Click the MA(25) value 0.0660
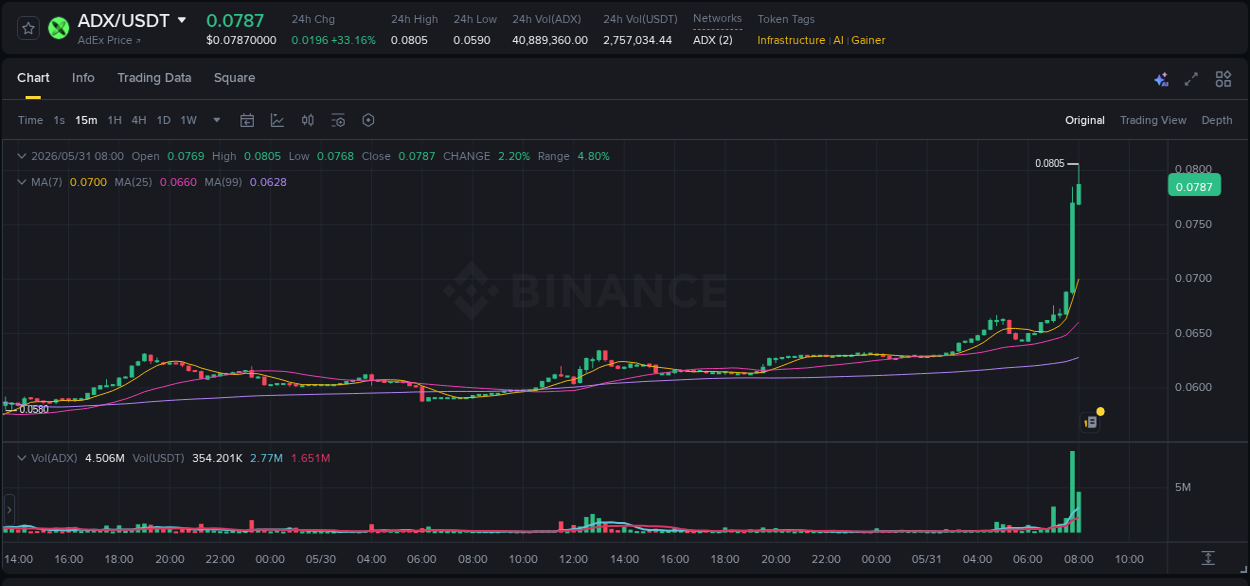The height and width of the screenshot is (586, 1250). pyautogui.click(x=178, y=182)
